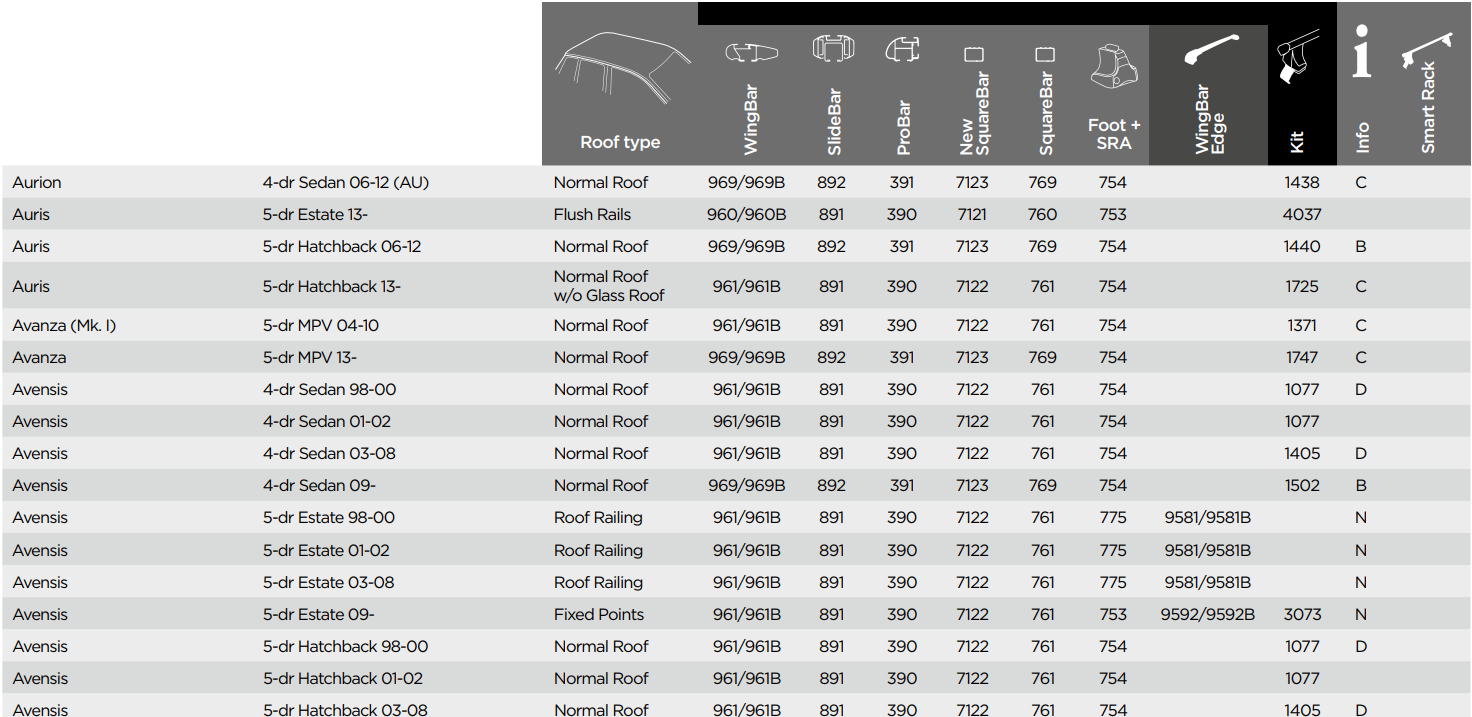1472x717 pixels.
Task: Click 'Normal Roof w/o Glass Roof' cell
Action: [608, 286]
